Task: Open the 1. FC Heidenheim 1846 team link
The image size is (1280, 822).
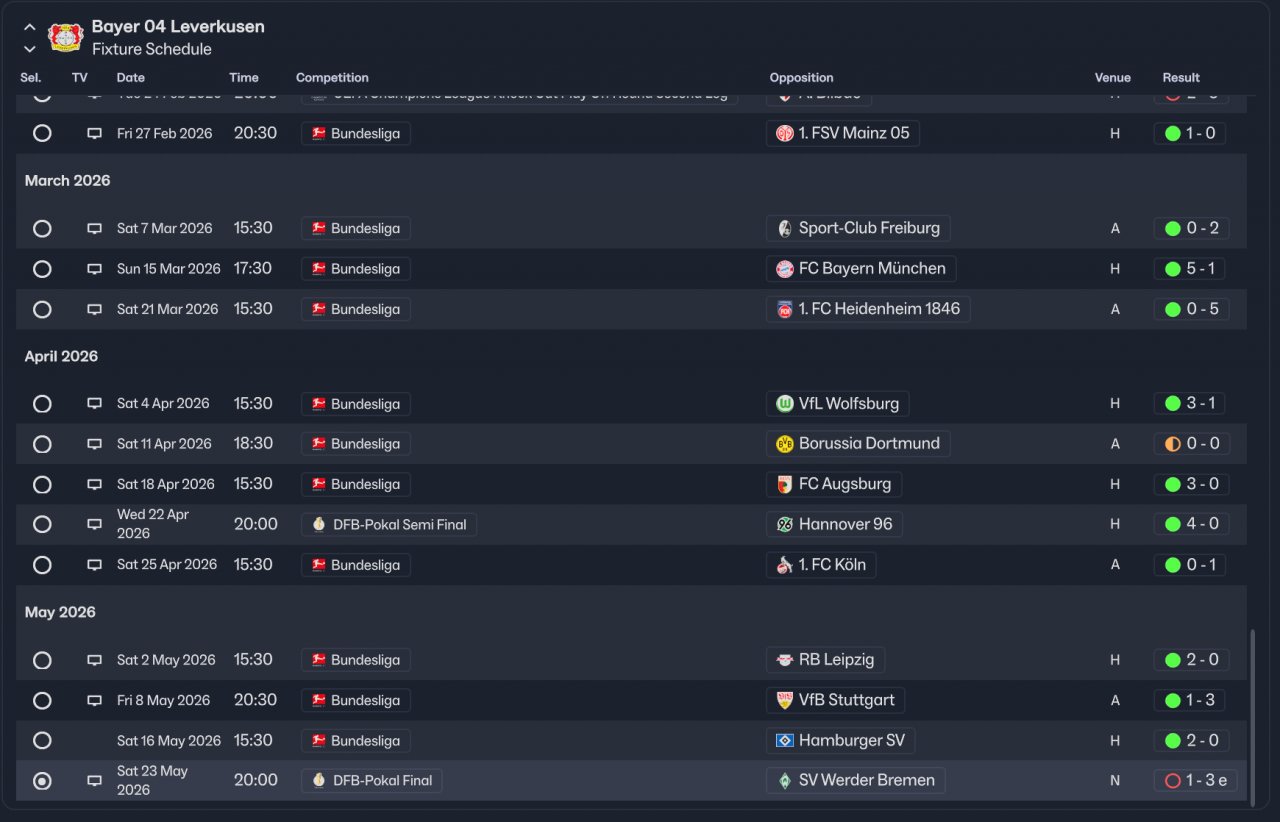Action: click(x=878, y=309)
